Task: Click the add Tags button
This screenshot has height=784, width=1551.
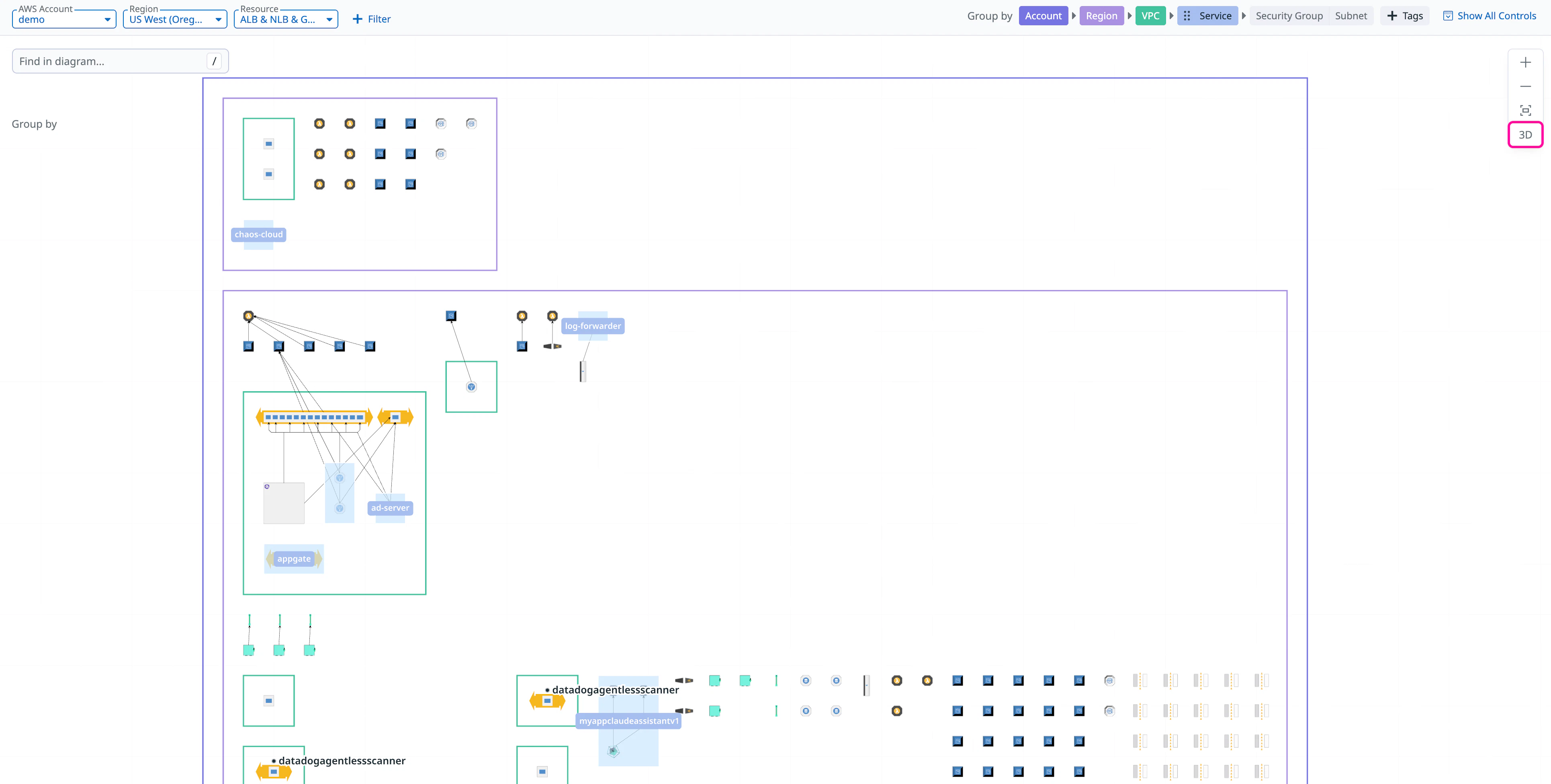Action: coord(1405,16)
